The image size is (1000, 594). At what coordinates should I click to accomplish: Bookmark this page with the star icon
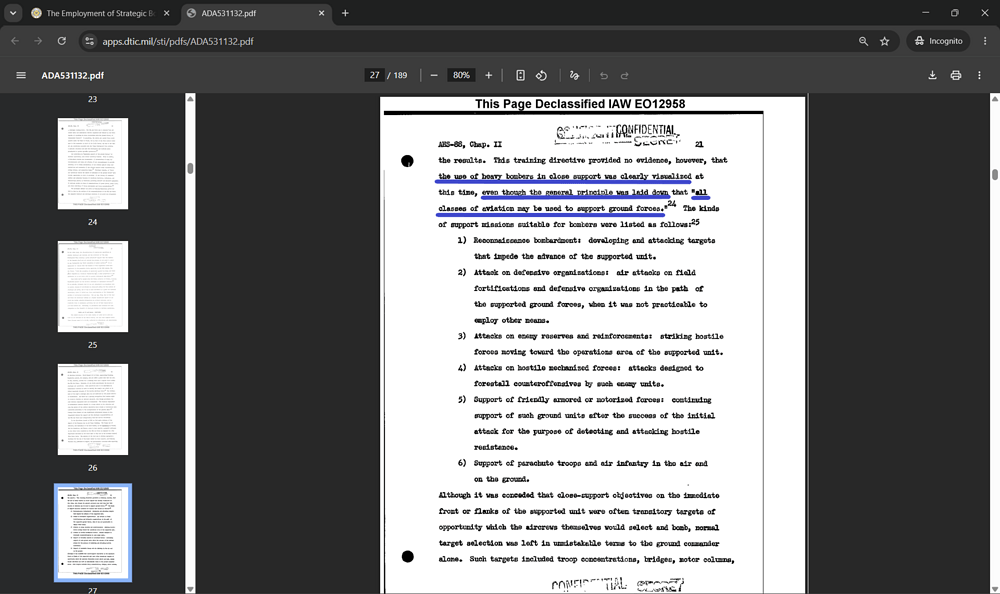885,41
